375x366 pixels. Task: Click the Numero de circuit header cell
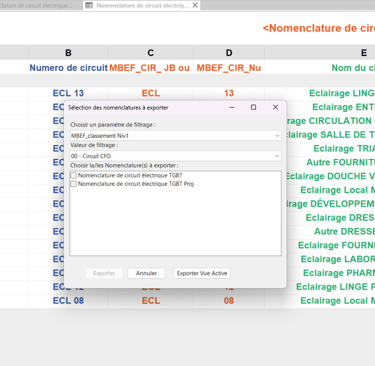(x=68, y=68)
